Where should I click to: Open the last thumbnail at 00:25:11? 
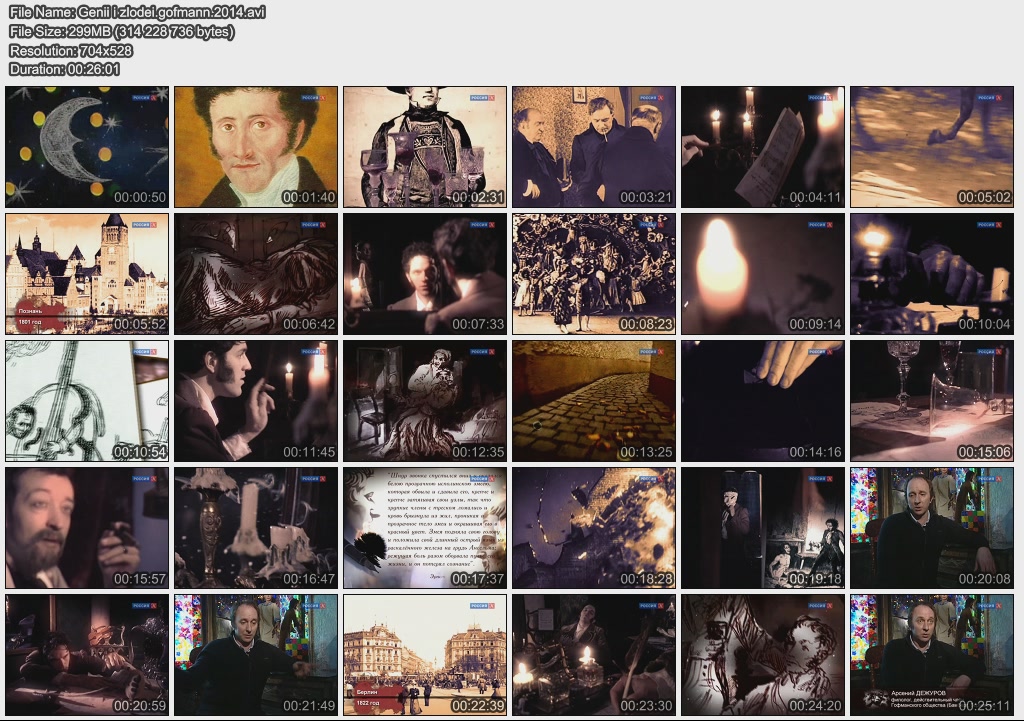coord(932,655)
